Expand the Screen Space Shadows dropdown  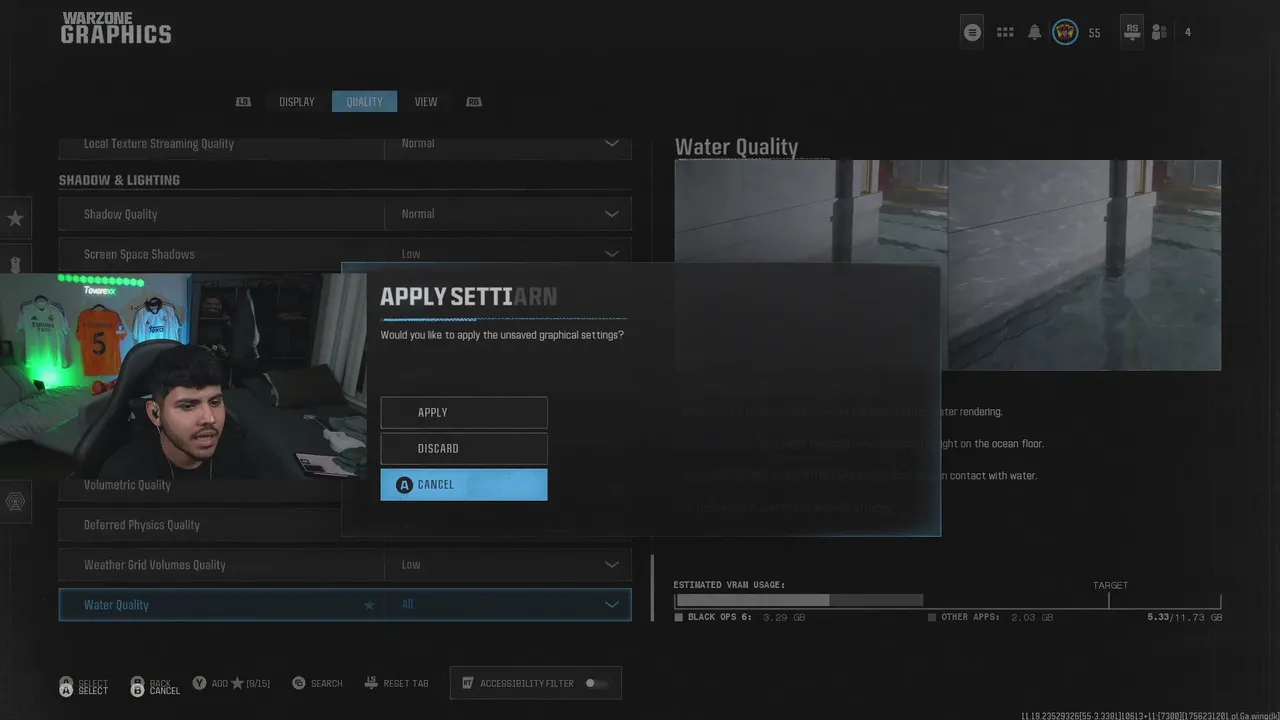[611, 254]
